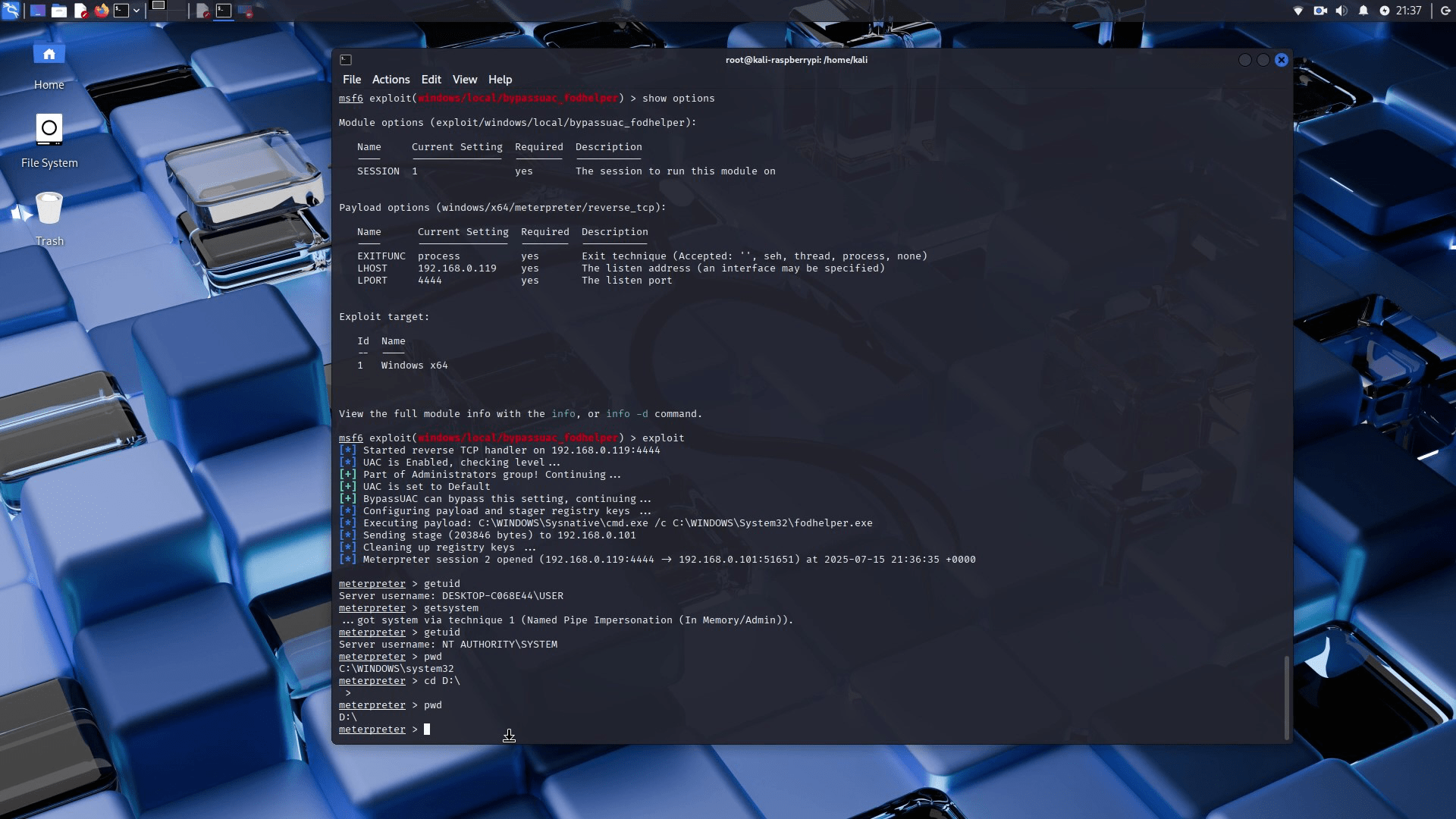Click the 'Windows x64' exploit target text
The width and height of the screenshot is (1456, 819).
(415, 366)
